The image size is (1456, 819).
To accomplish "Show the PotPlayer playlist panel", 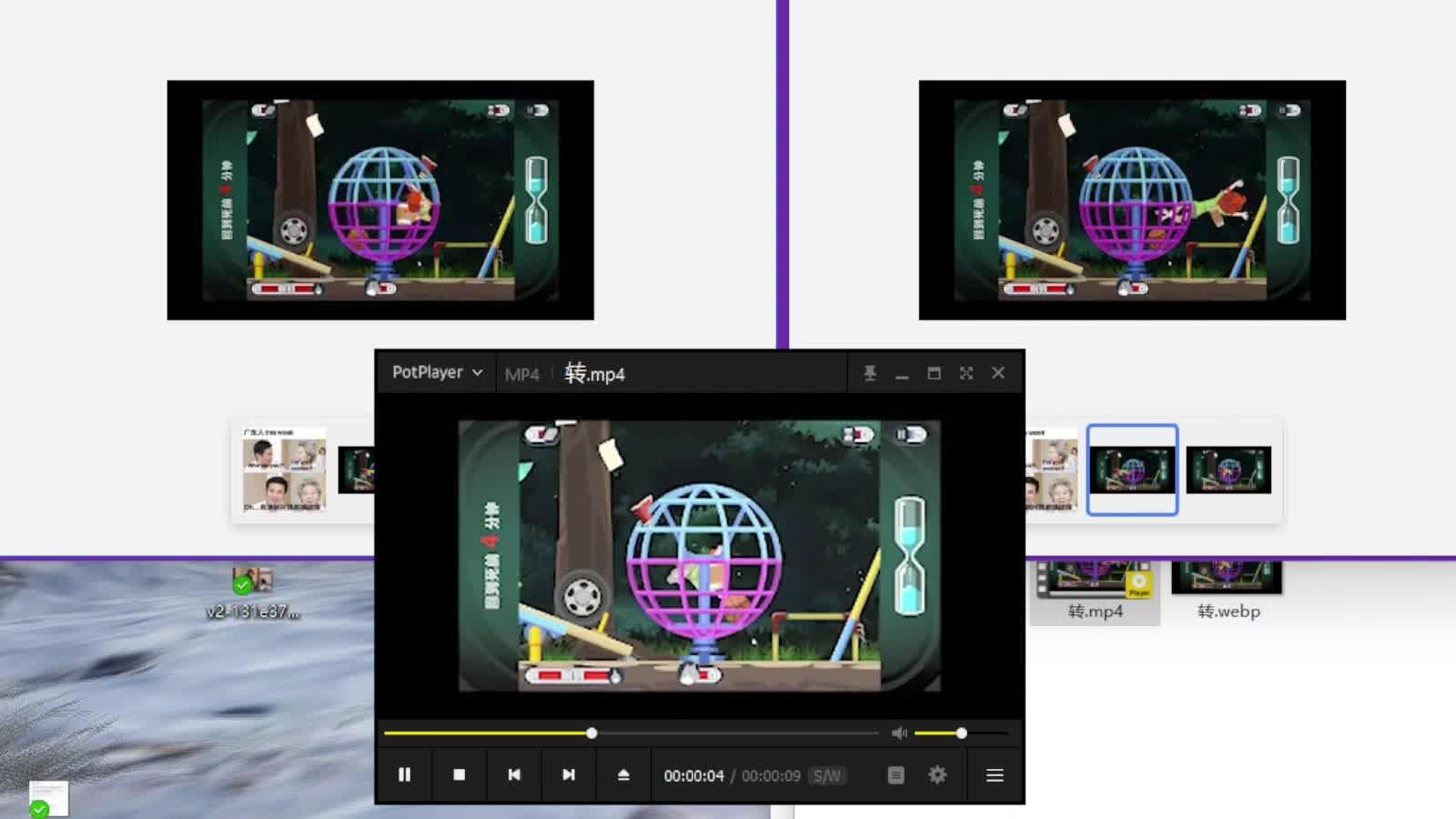I will [896, 774].
